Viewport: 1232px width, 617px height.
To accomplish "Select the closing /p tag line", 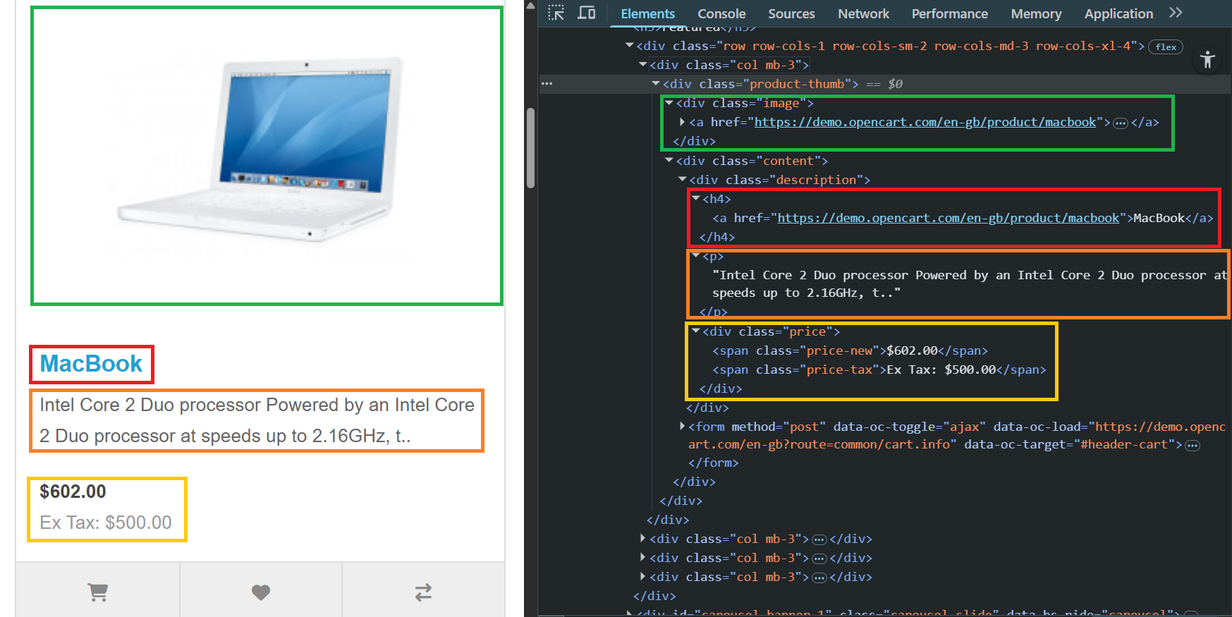I will 714,313.
